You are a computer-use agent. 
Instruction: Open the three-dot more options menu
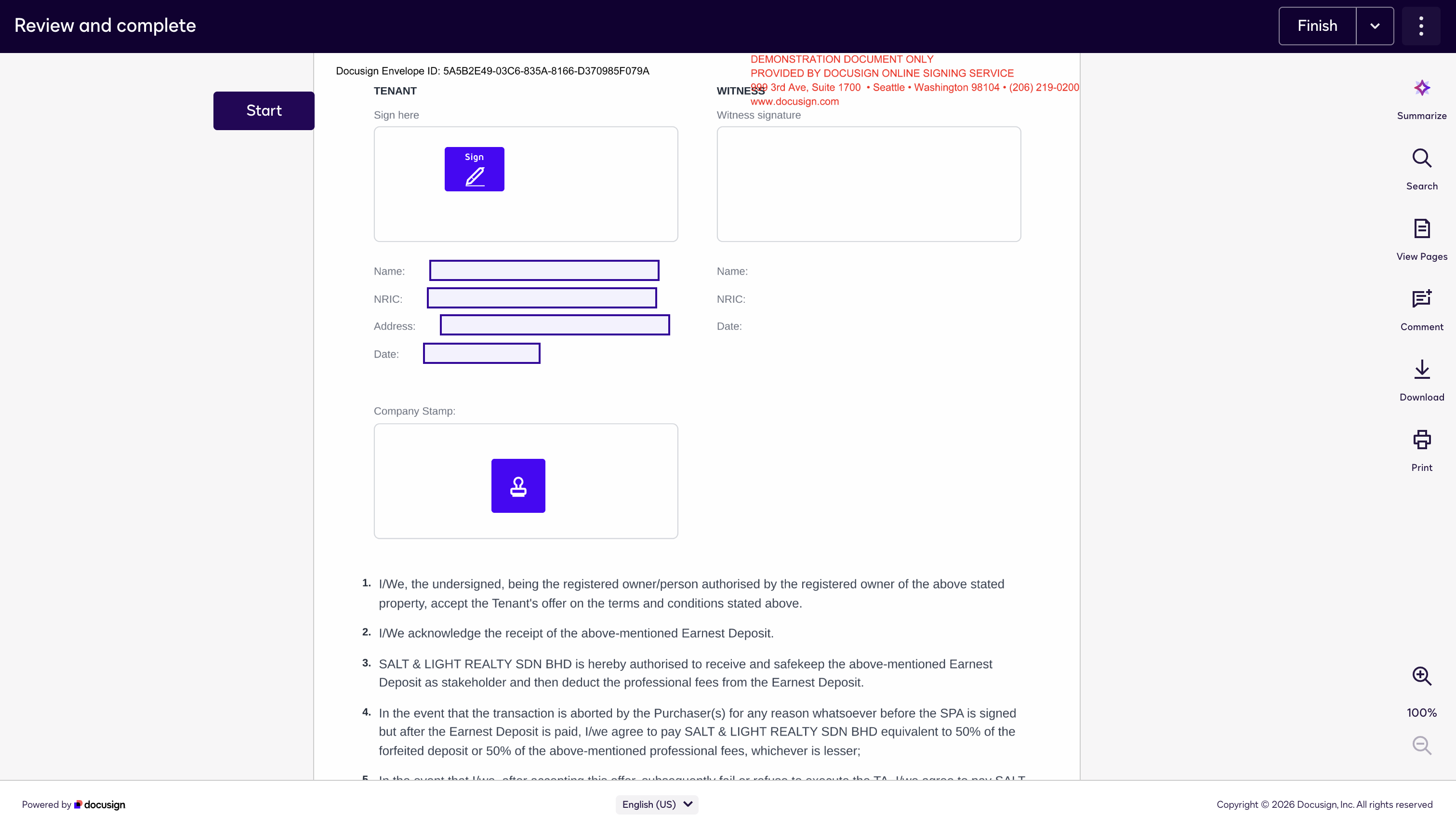1421,26
